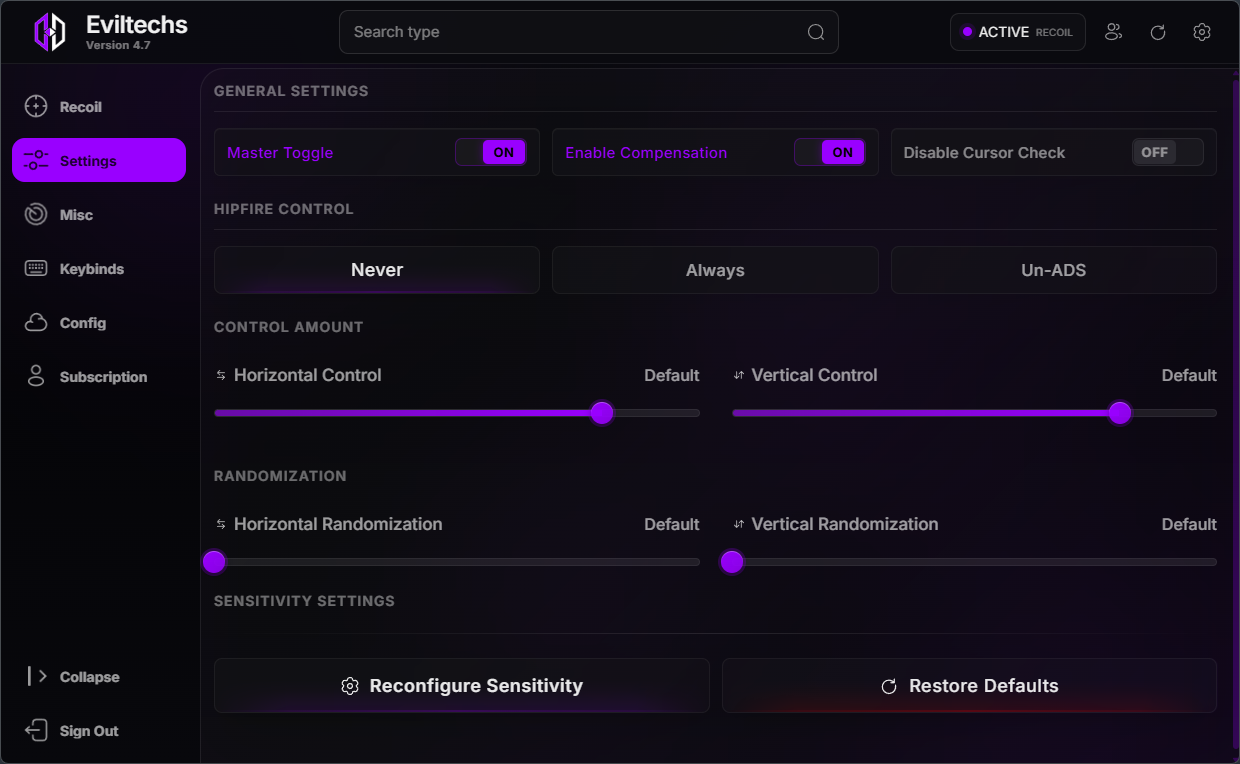
Task: Click the gear icon on Reconfigure Sensitivity
Action: [x=350, y=686]
